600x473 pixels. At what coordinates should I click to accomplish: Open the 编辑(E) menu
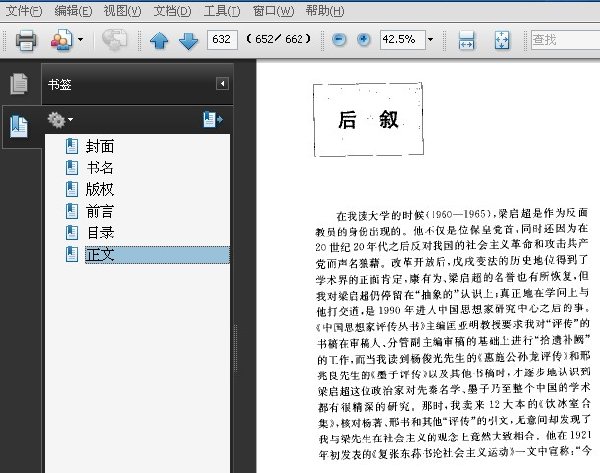[x=73, y=11]
